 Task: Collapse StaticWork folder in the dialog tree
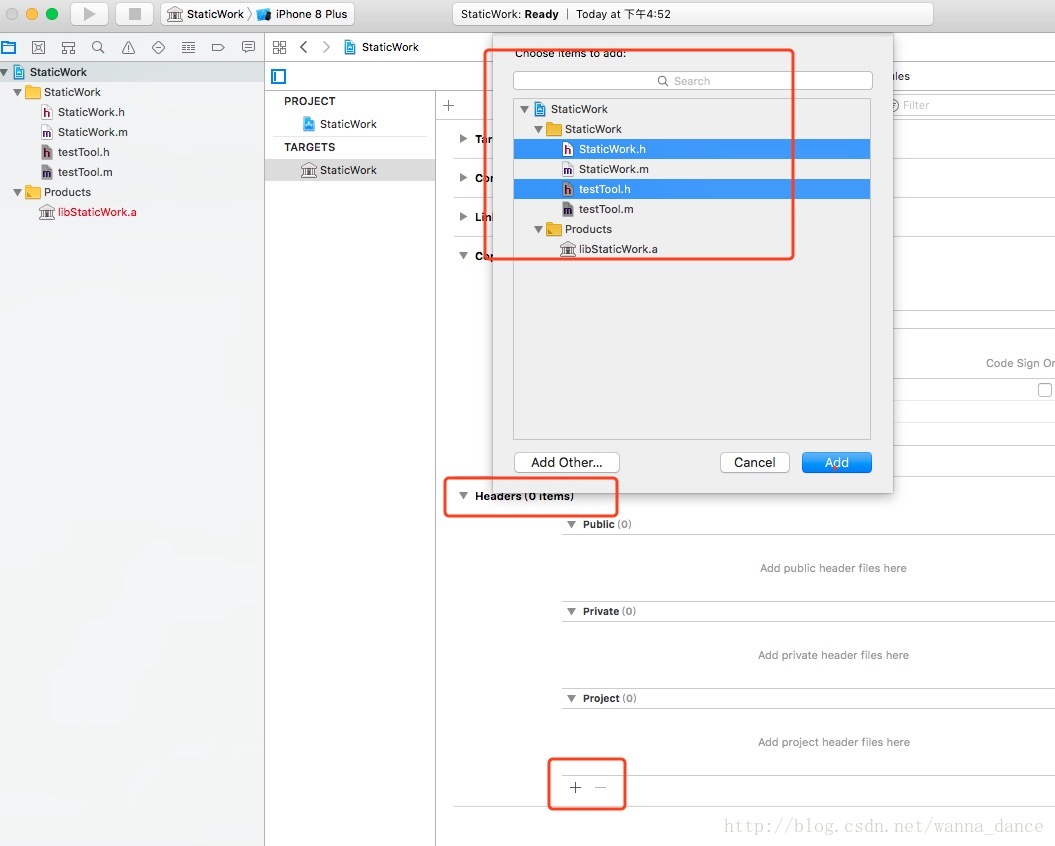click(538, 129)
